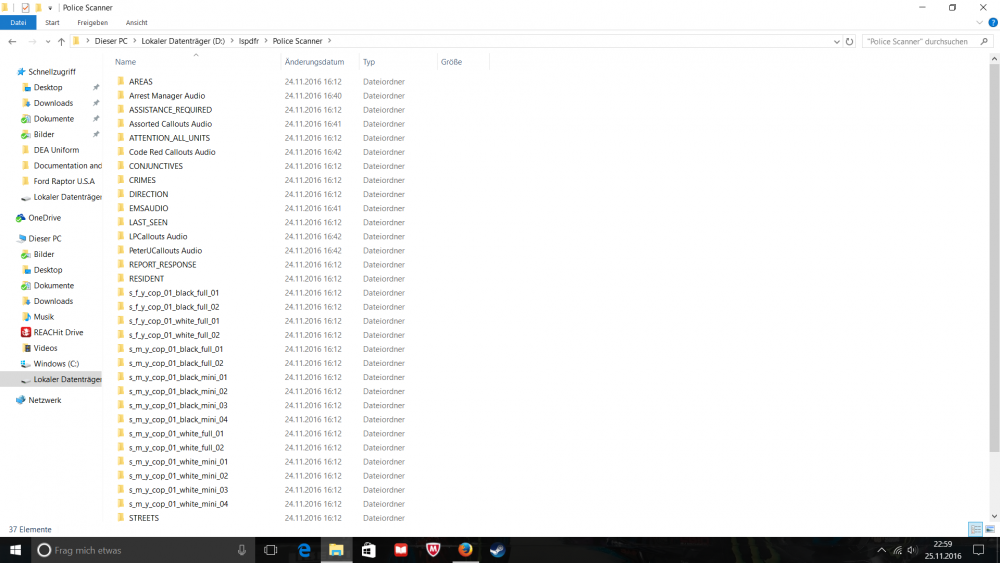The width and height of the screenshot is (1000, 563).
Task: Select the Arrest Manager Audio folder
Action: pyautogui.click(x=167, y=96)
